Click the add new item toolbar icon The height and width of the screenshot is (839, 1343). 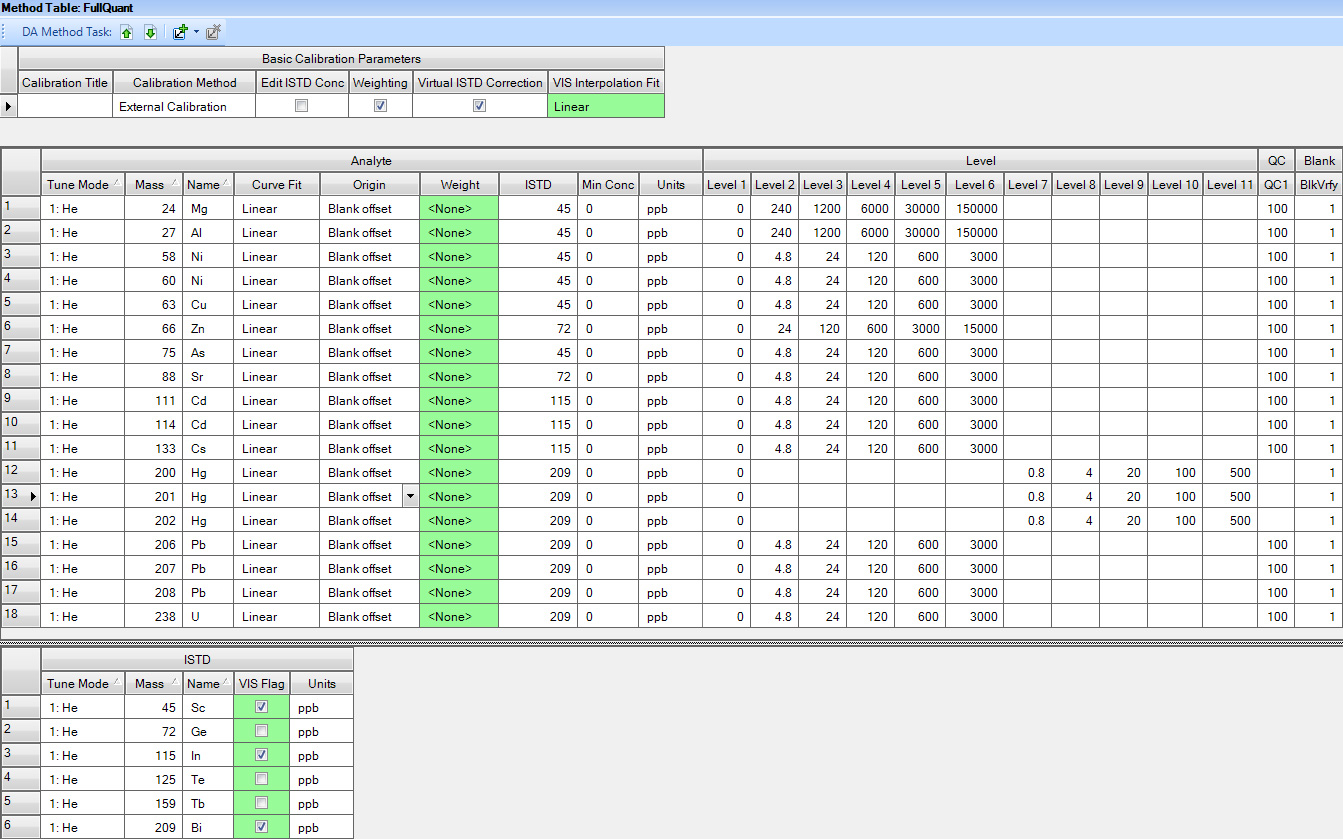click(x=180, y=32)
